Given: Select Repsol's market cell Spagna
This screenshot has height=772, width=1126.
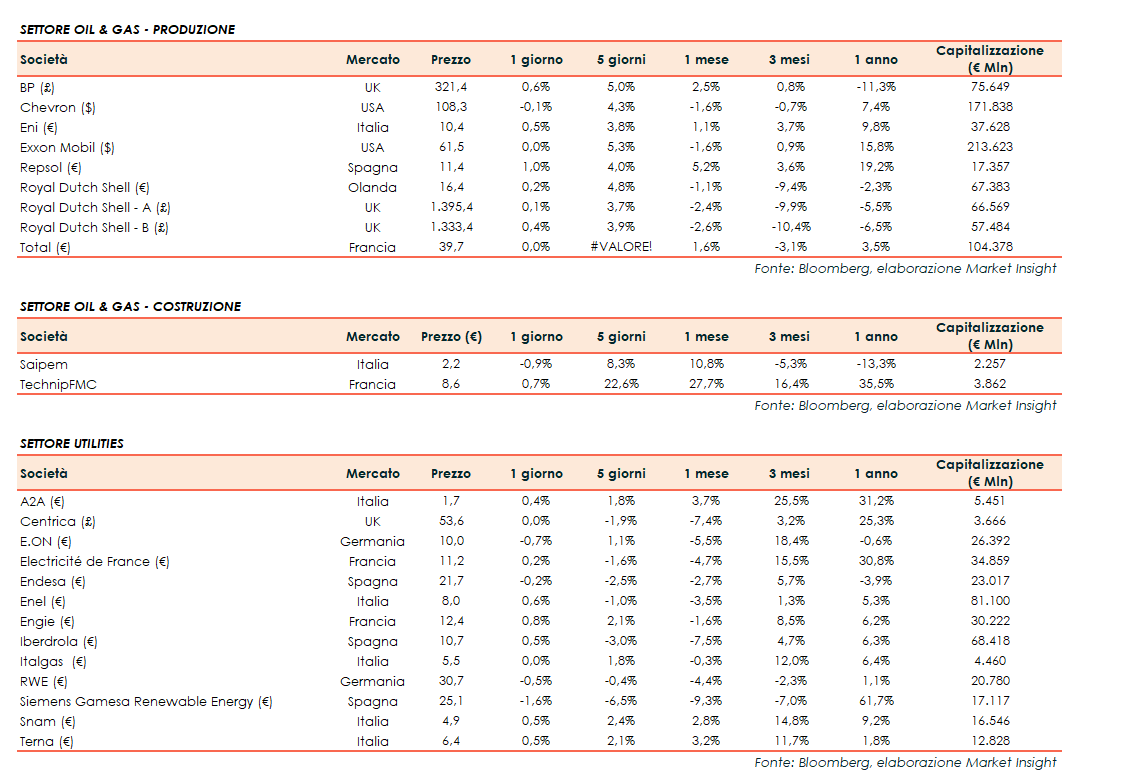Looking at the screenshot, I should 372,167.
